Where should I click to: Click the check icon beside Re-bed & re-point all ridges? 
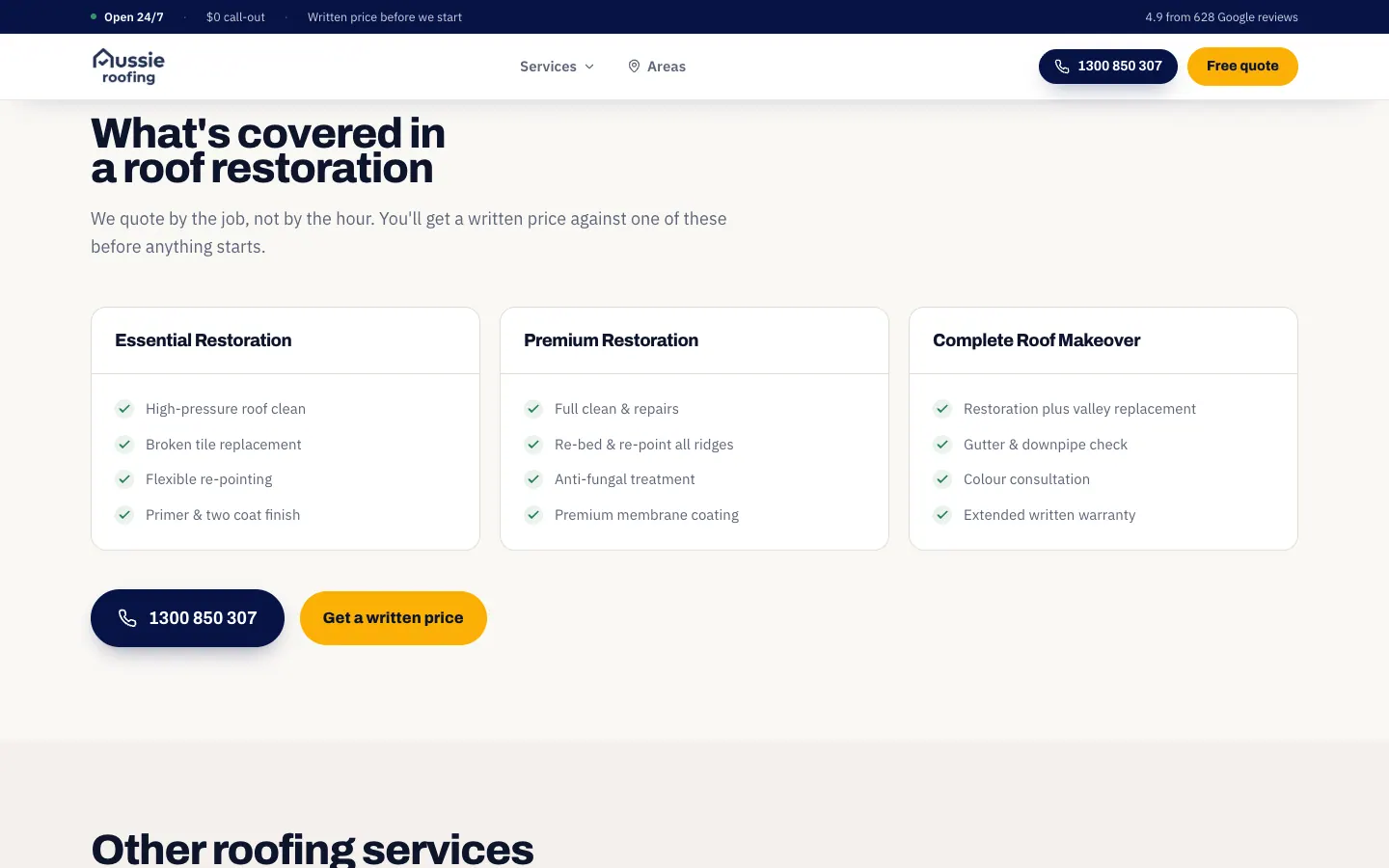click(x=533, y=445)
